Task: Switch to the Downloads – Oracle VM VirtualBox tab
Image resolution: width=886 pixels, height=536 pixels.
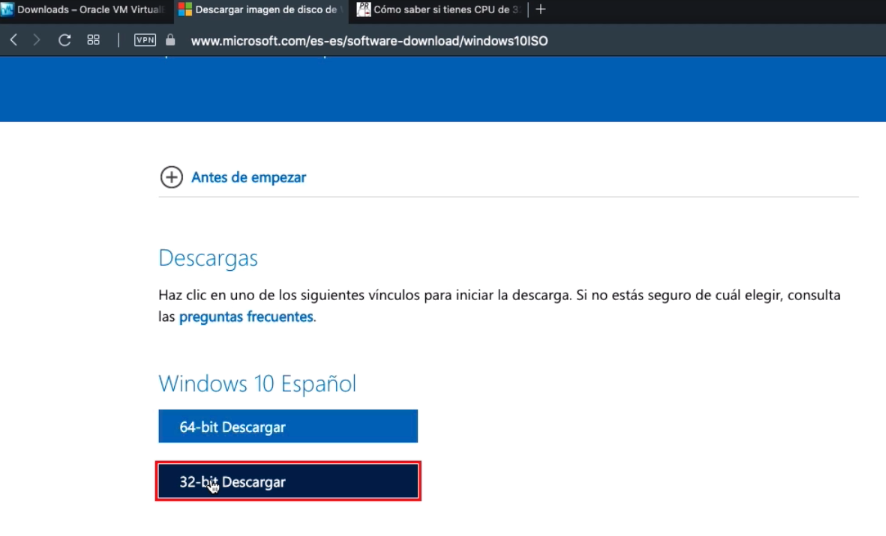Action: 86,10
